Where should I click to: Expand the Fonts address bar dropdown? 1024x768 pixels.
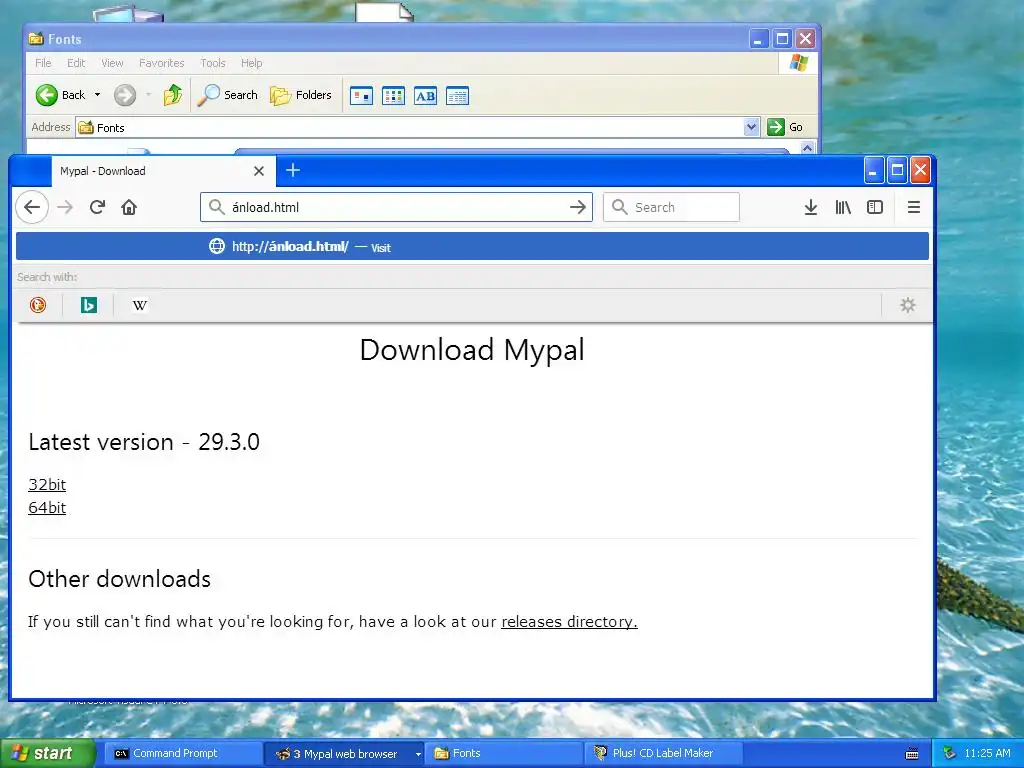coord(751,127)
